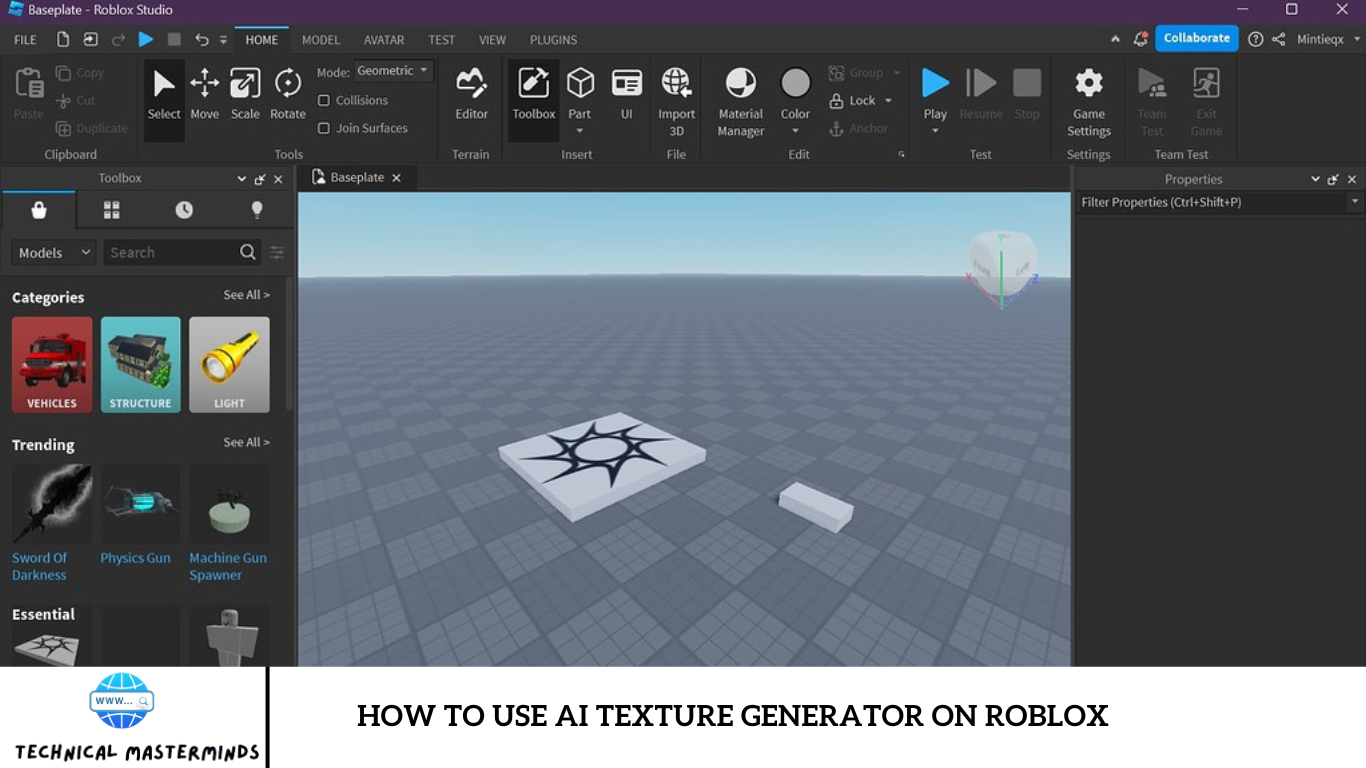The height and width of the screenshot is (768, 1366).
Task: Click the share icon near Collaborate
Action: [1279, 39]
